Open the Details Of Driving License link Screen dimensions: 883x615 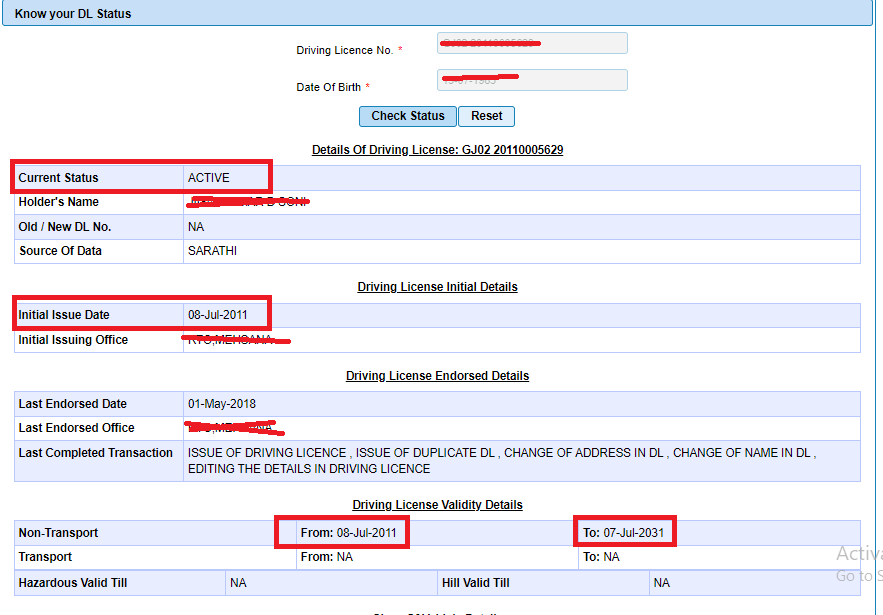point(437,149)
